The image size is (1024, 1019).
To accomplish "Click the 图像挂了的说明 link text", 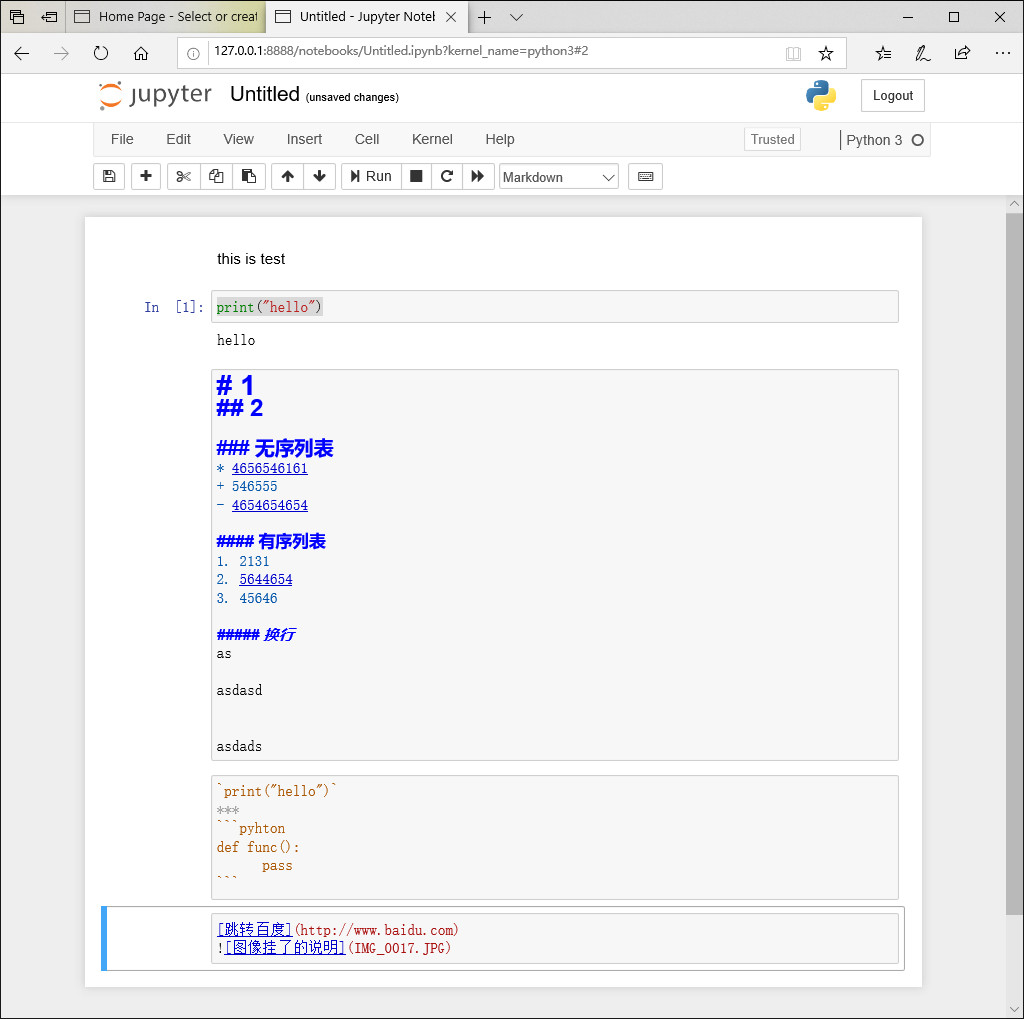I will click(x=285, y=947).
